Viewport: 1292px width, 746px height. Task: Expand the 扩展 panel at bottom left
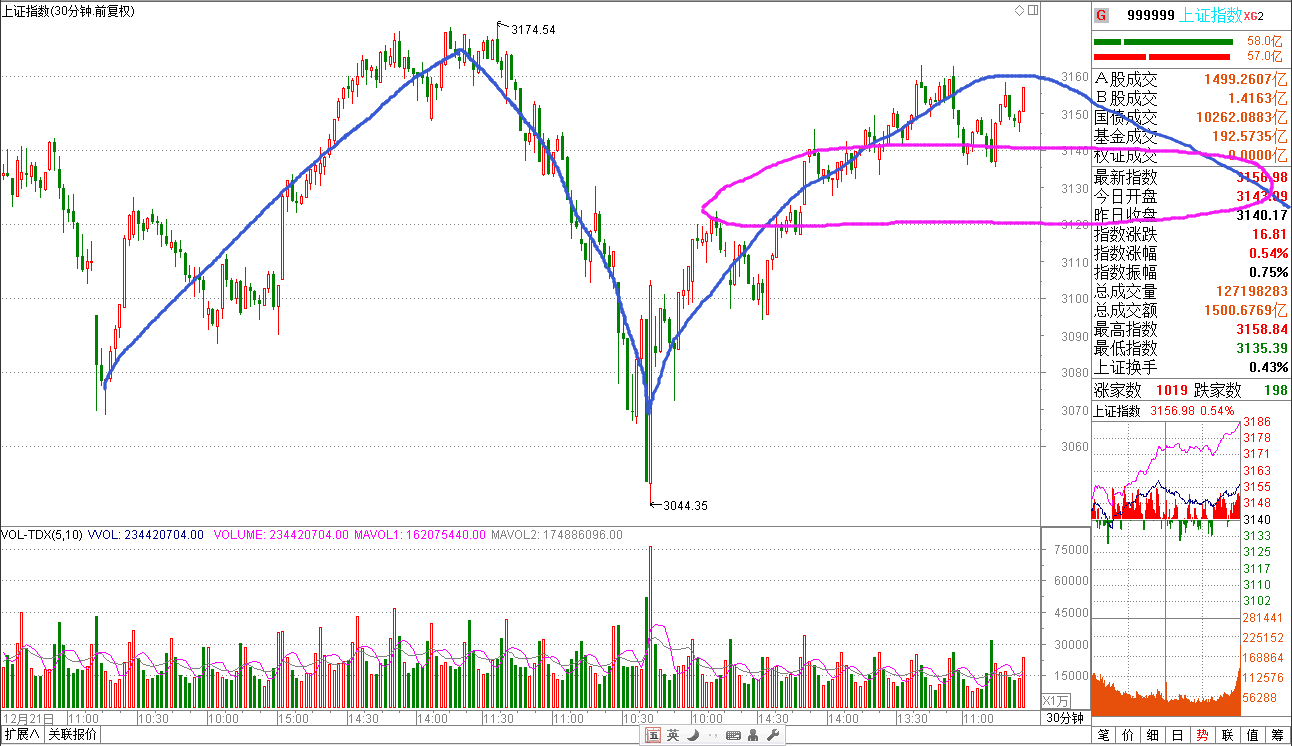click(20, 735)
